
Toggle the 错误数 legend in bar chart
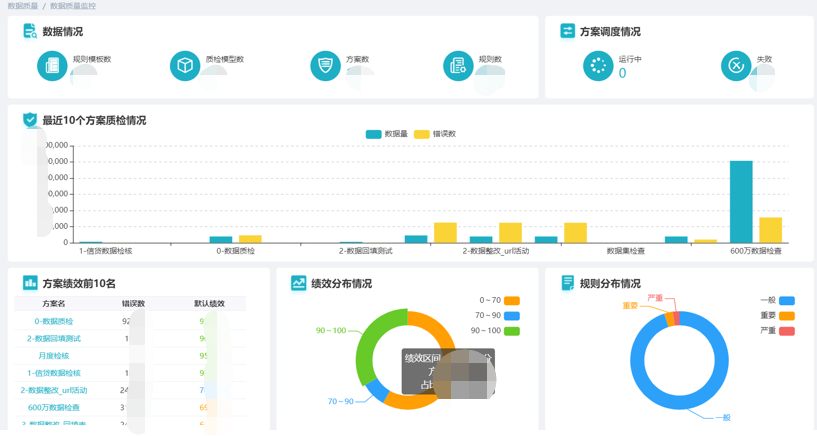click(435, 134)
